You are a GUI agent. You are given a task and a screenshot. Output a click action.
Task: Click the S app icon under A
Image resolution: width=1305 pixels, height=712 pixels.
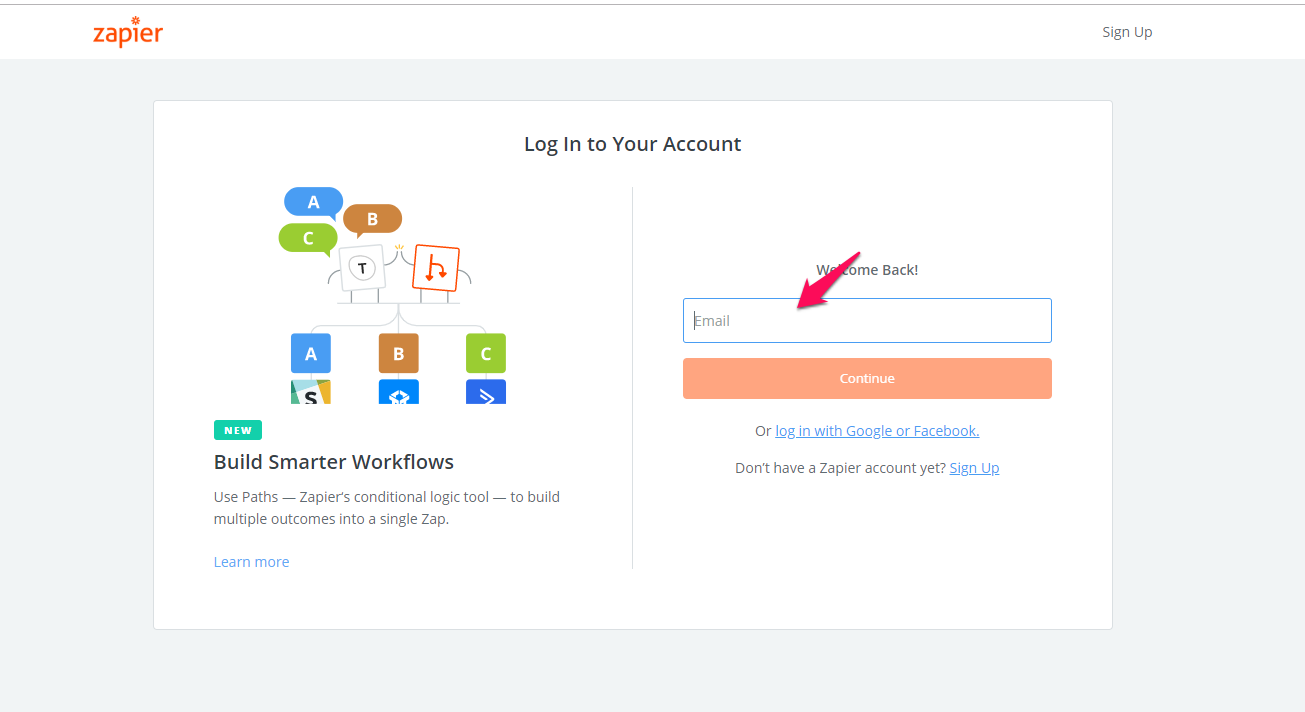point(311,392)
